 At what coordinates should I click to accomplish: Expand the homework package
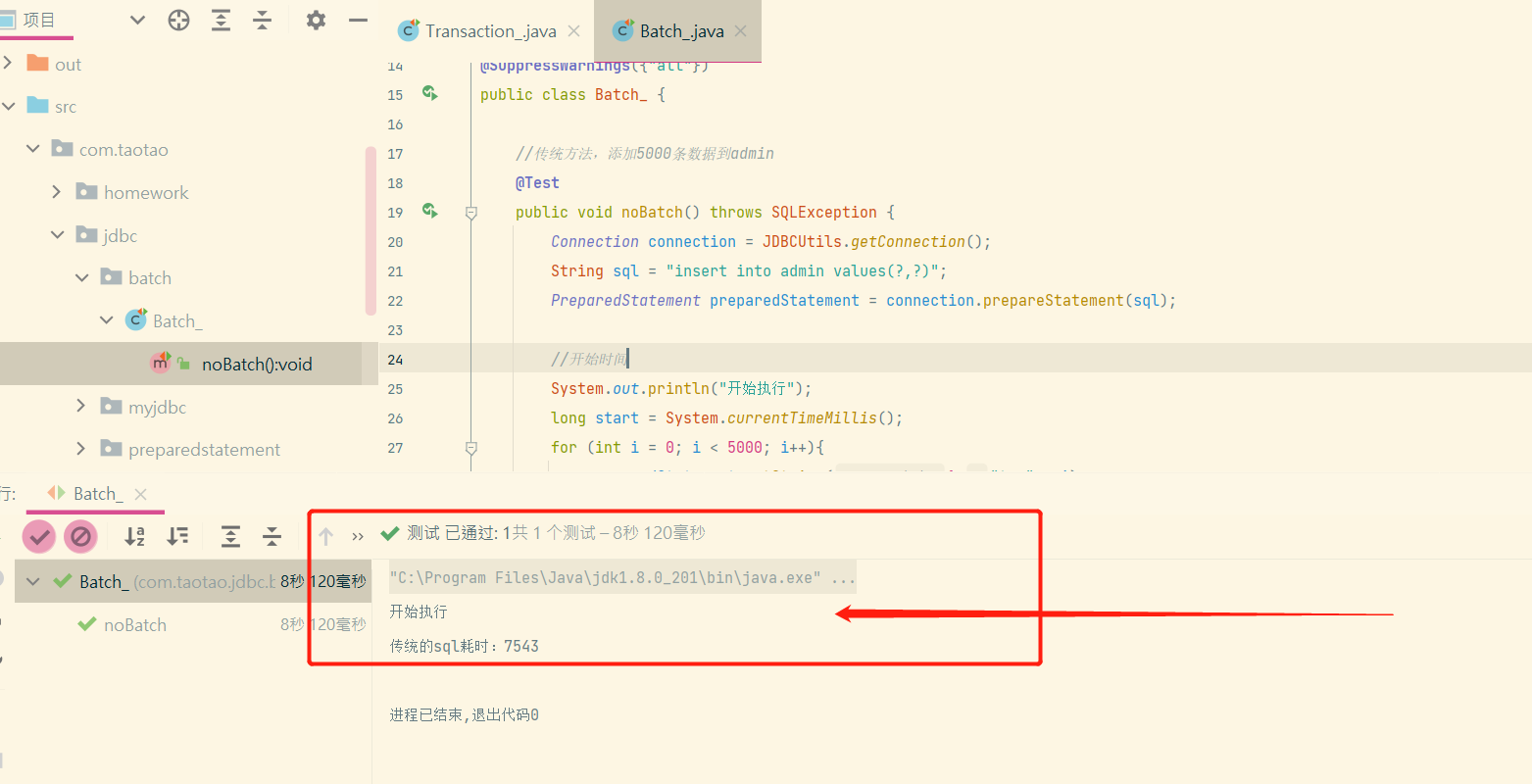click(57, 192)
